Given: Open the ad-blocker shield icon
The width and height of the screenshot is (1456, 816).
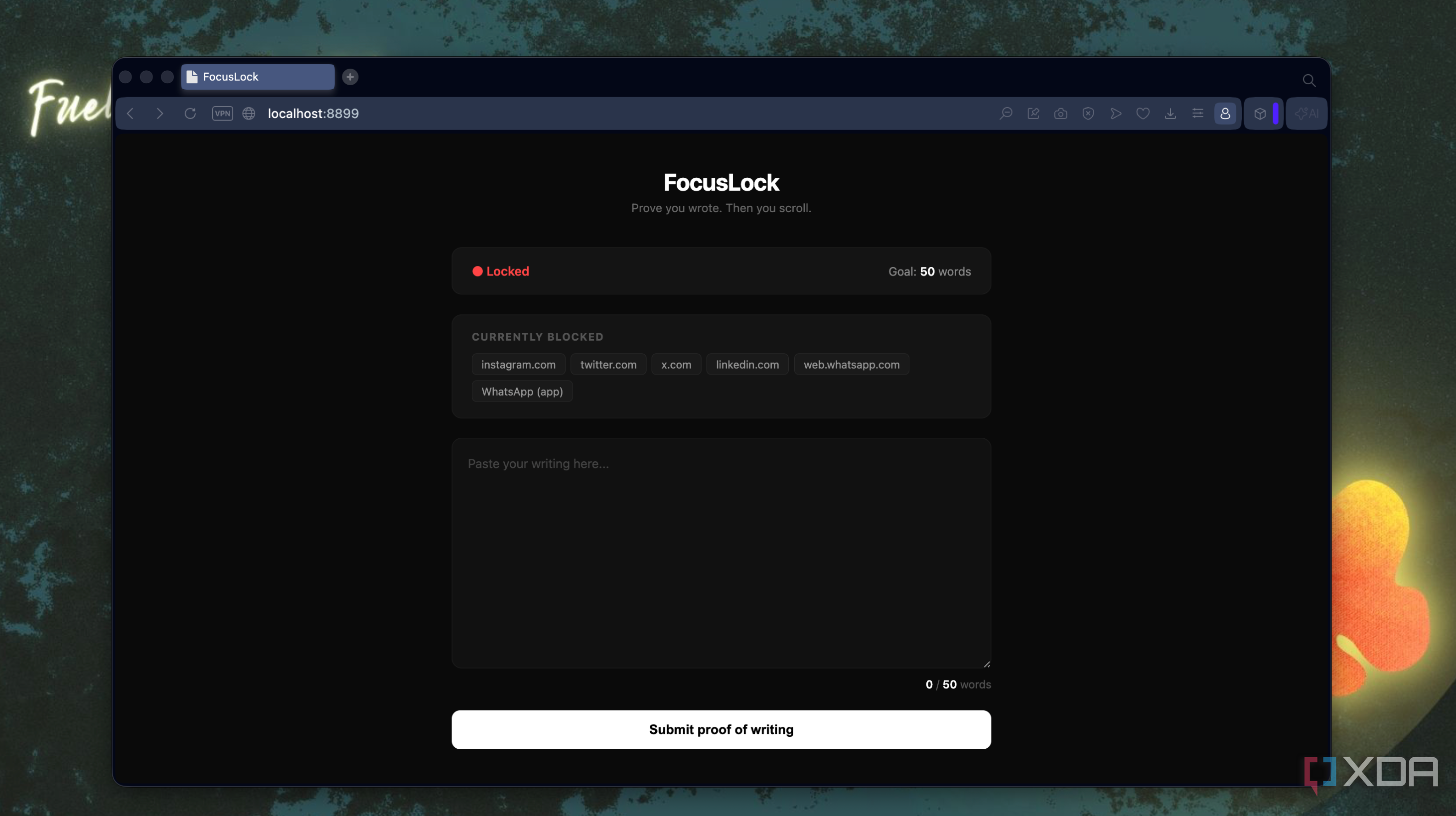Looking at the screenshot, I should tap(1088, 114).
